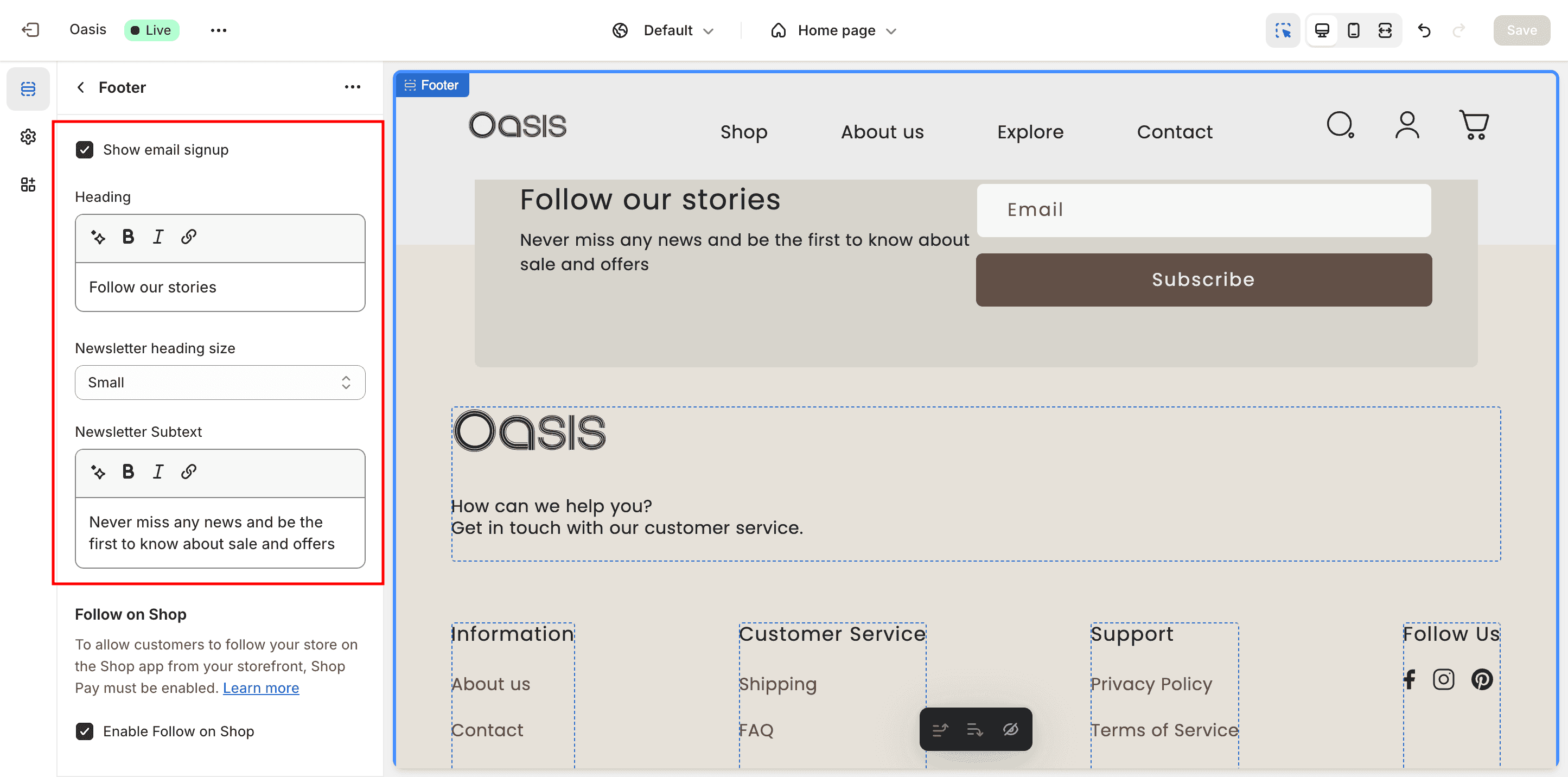Toggle Enable Follow on Shop checkbox
Viewport: 1568px width, 777px height.
pos(85,731)
